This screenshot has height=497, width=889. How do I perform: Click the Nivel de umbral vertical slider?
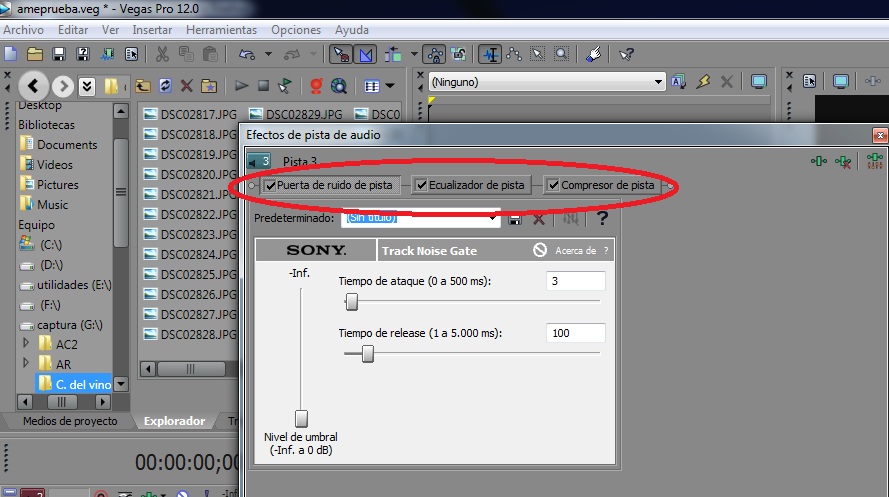pos(301,419)
